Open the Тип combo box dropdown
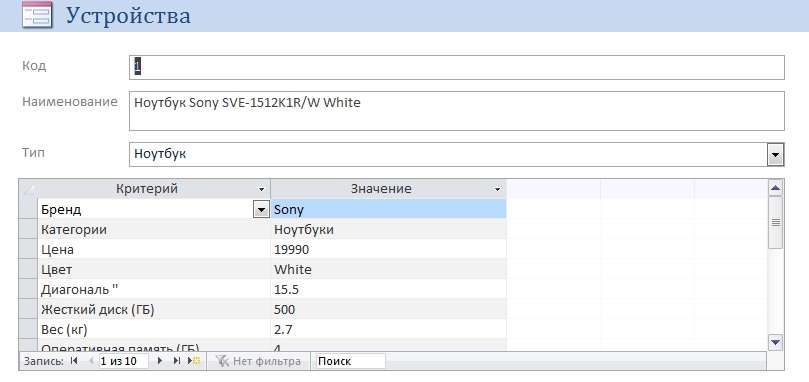The height and width of the screenshot is (382, 809). (775, 154)
